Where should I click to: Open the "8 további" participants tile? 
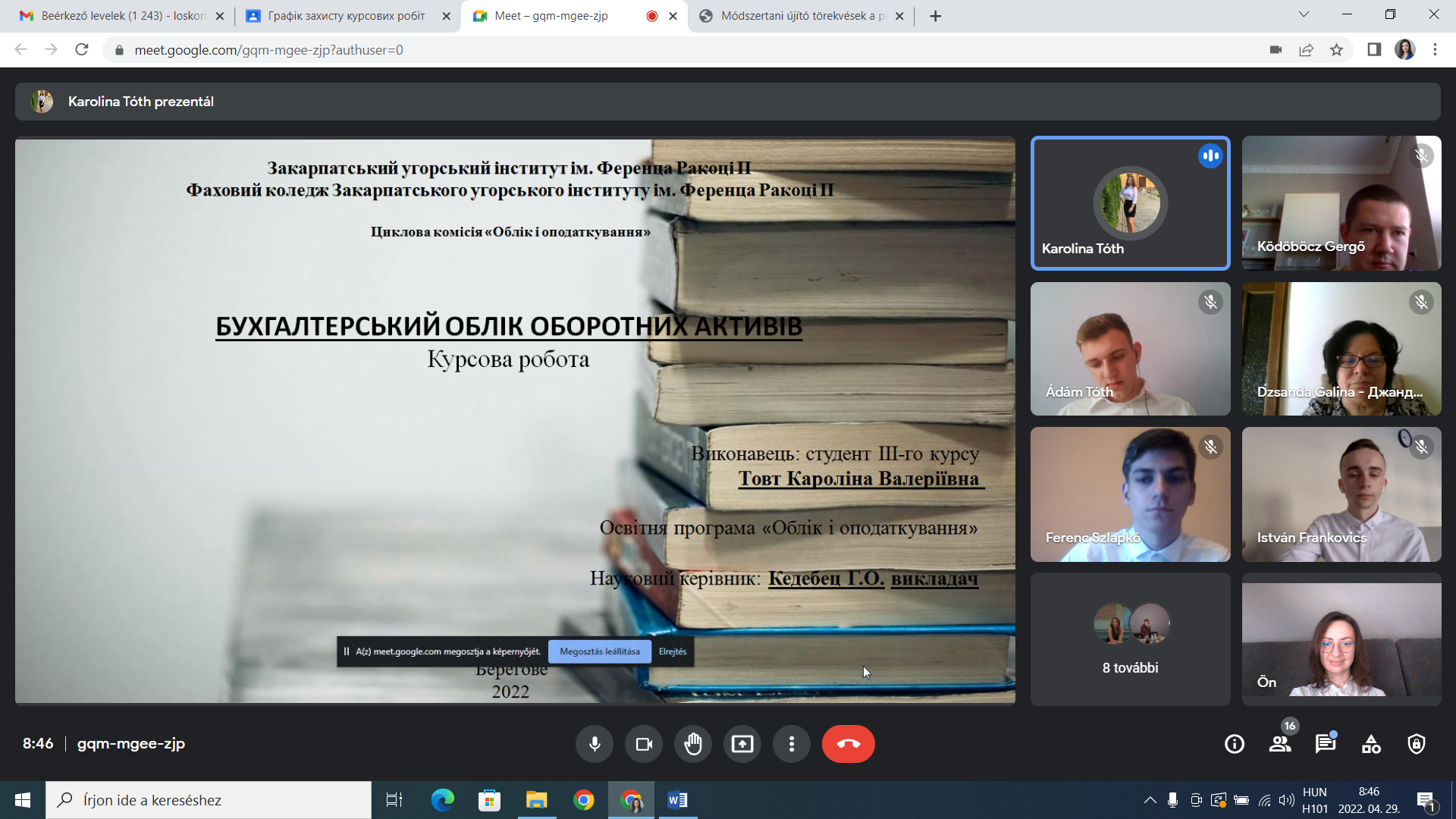[1130, 639]
